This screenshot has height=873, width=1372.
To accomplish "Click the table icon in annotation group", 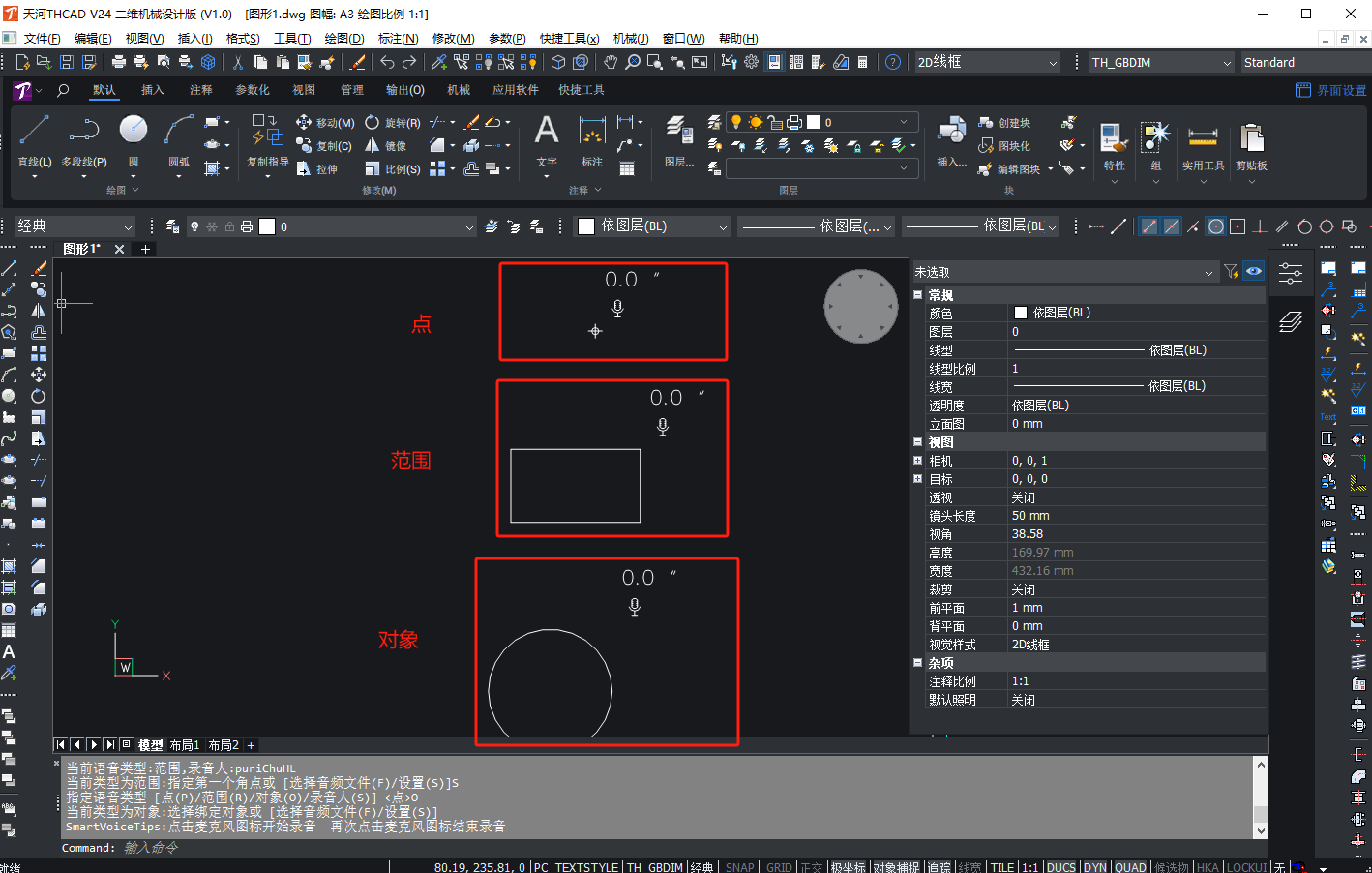I will click(x=627, y=169).
